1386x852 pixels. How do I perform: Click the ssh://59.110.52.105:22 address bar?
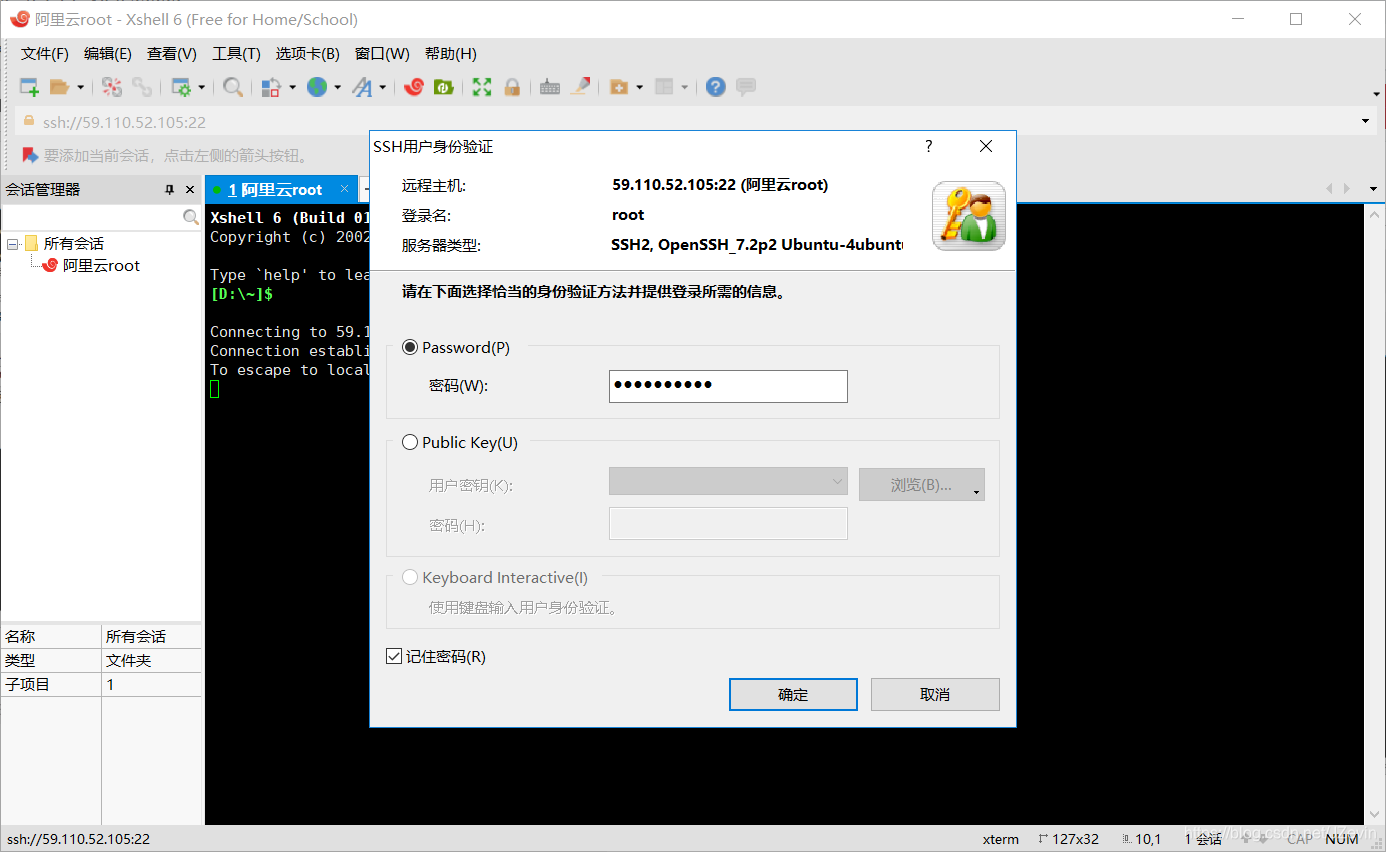coord(685,122)
